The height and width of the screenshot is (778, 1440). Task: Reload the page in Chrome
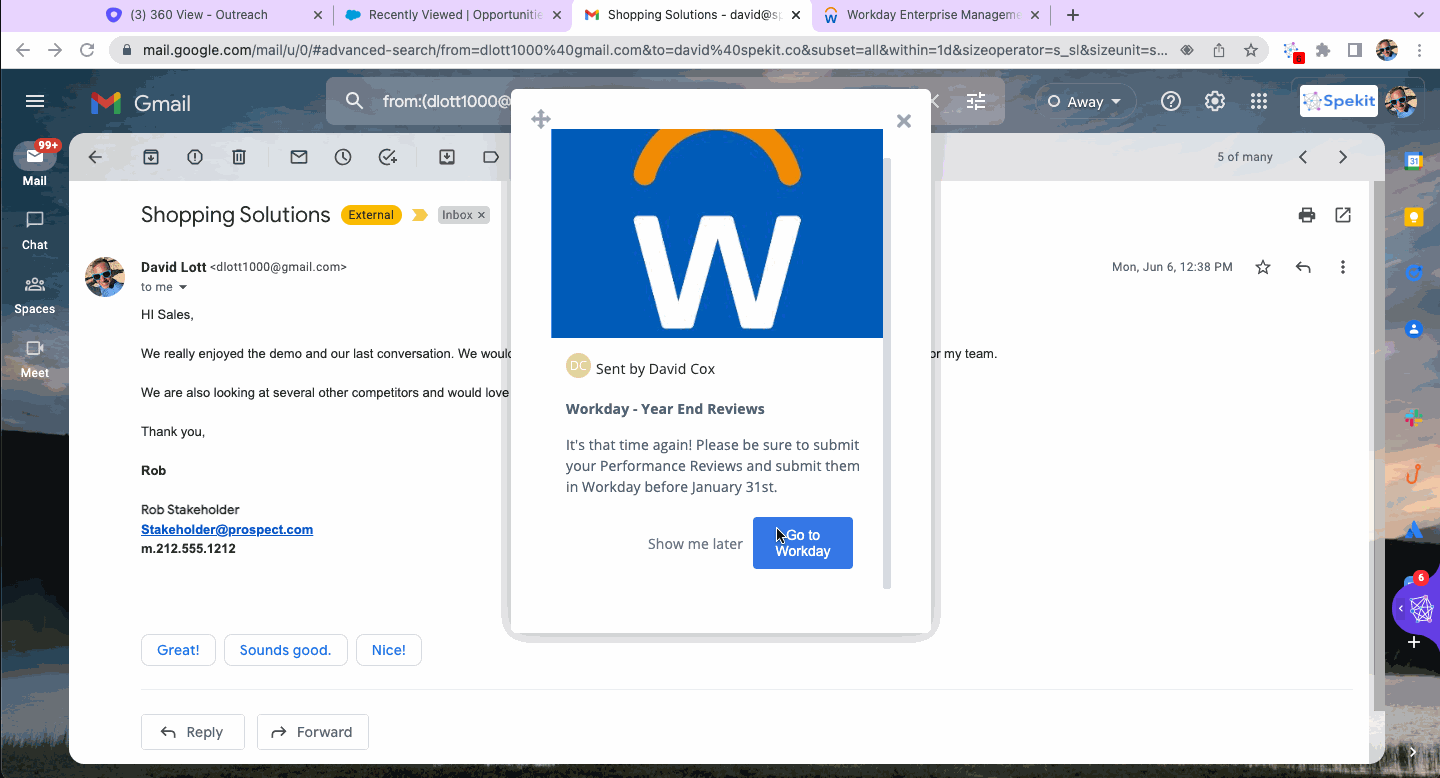point(87,50)
